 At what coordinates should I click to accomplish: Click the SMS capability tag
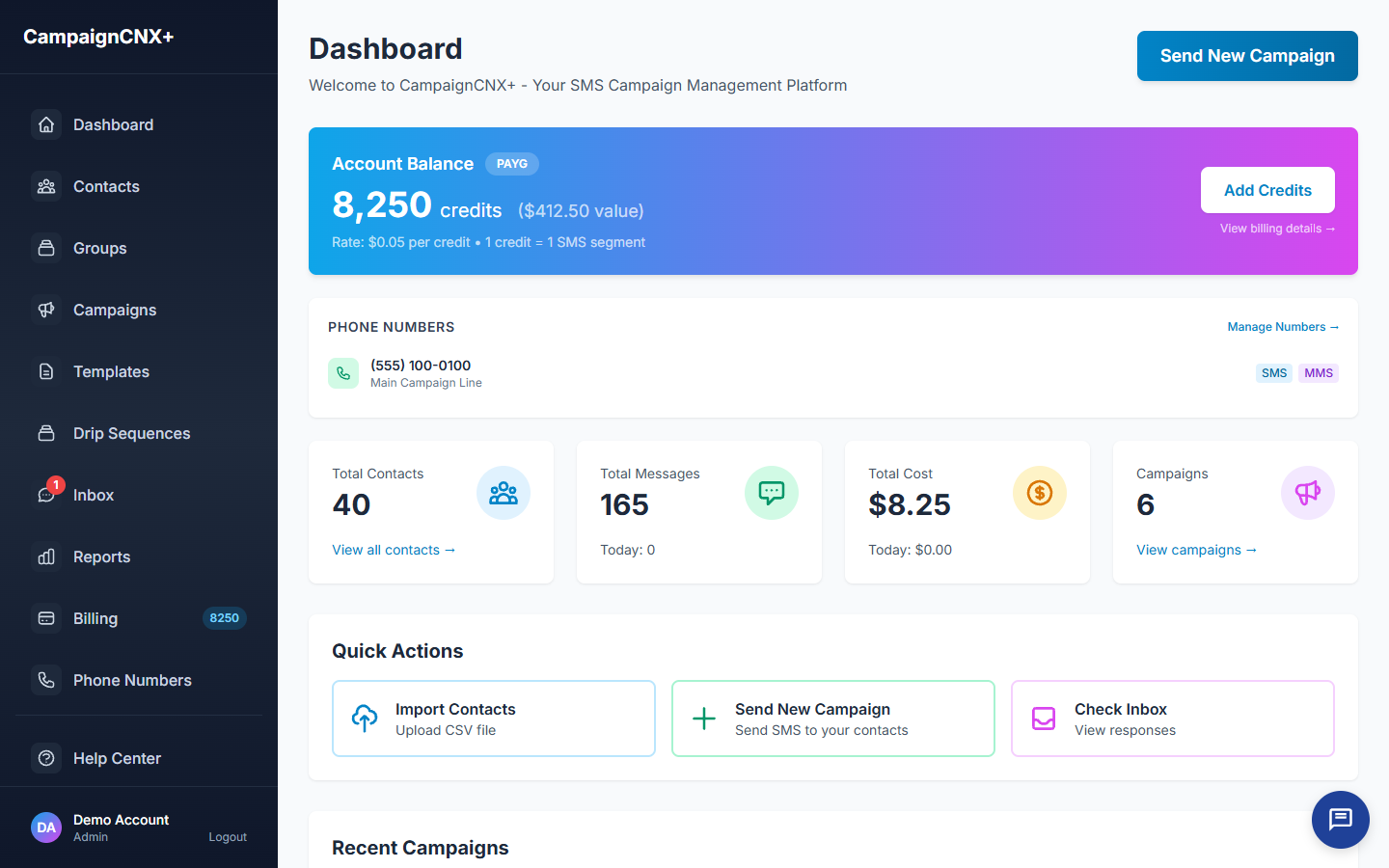(1274, 373)
